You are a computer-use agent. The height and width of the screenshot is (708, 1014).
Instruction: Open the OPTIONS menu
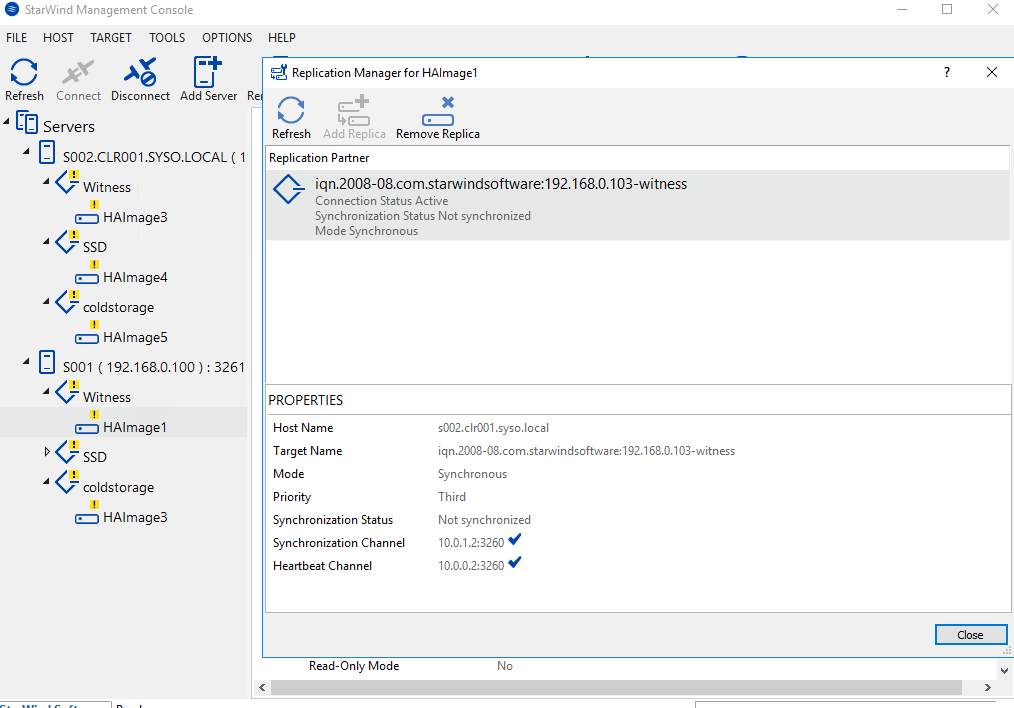click(x=227, y=38)
